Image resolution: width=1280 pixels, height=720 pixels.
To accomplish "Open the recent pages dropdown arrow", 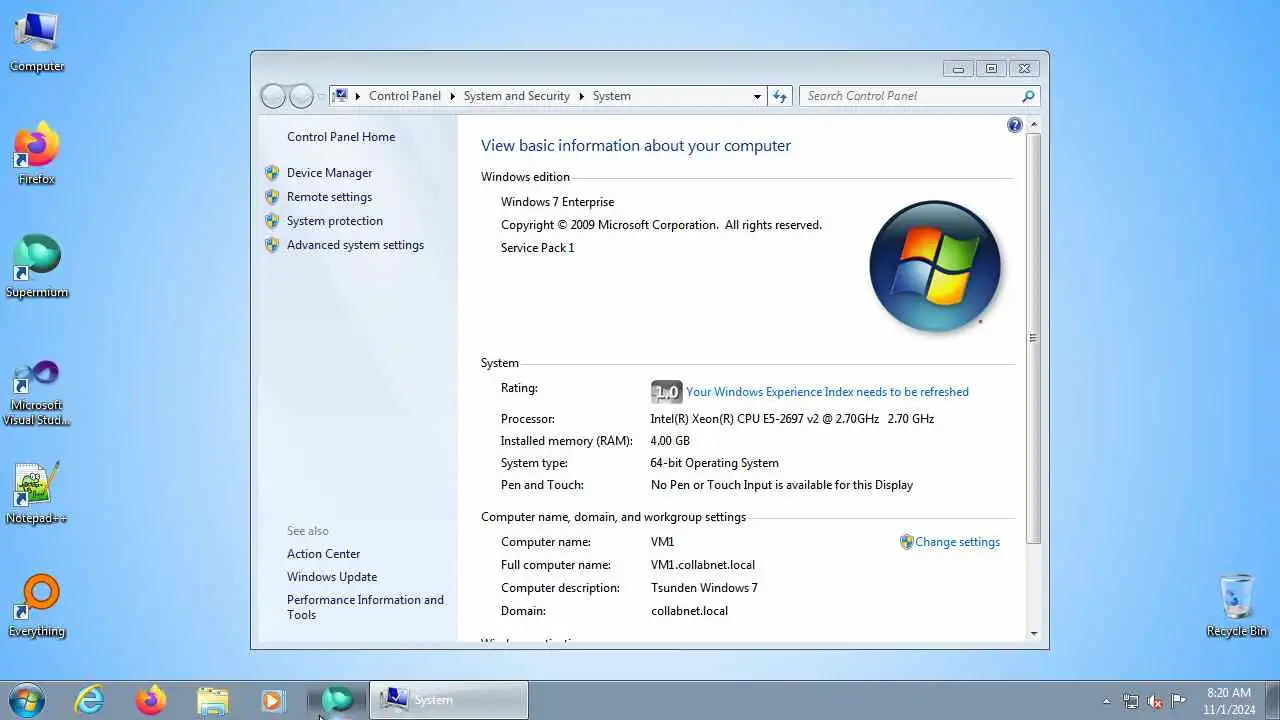I will pos(321,97).
